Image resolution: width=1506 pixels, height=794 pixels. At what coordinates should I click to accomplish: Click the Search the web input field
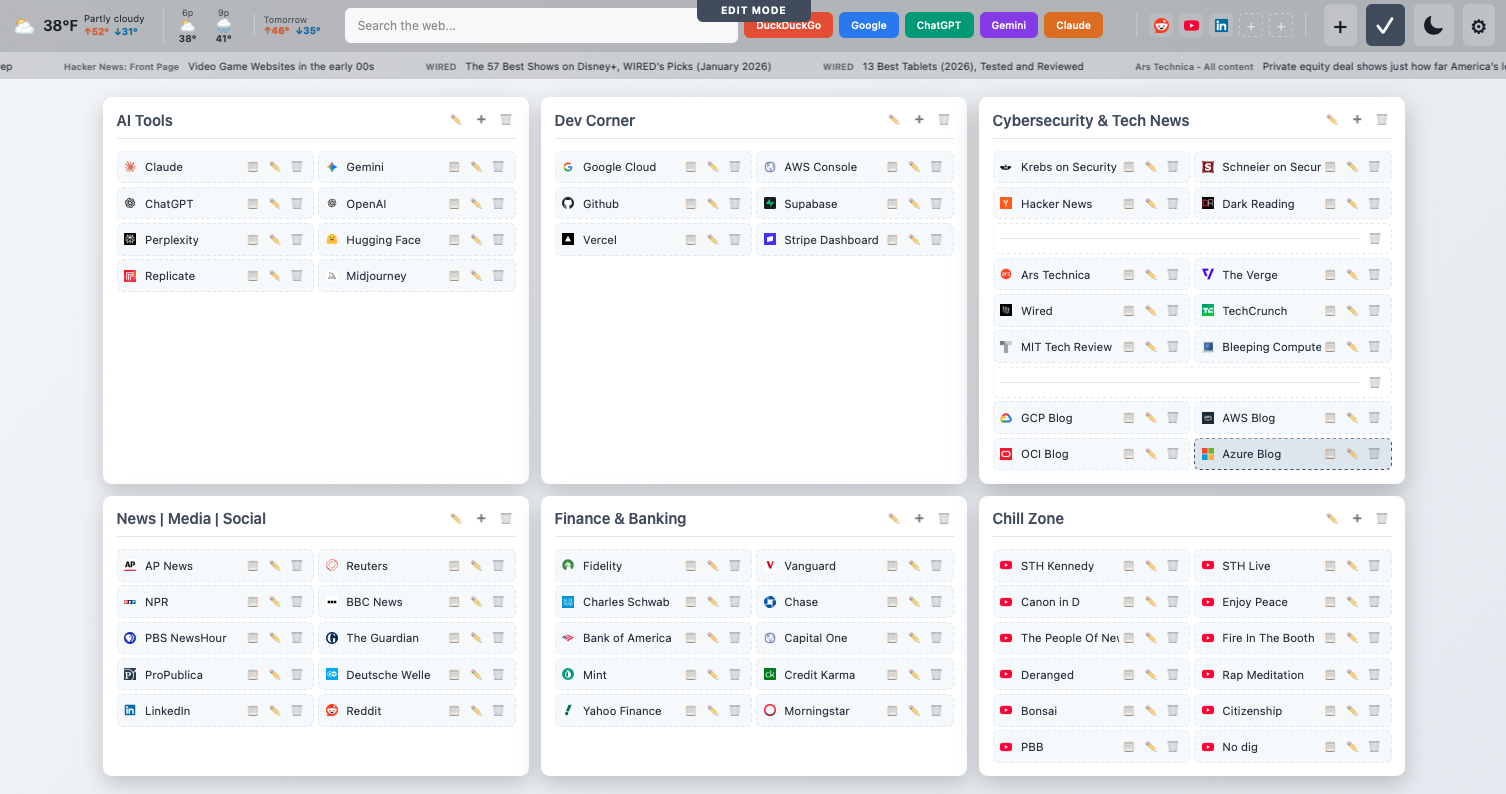[x=540, y=25]
